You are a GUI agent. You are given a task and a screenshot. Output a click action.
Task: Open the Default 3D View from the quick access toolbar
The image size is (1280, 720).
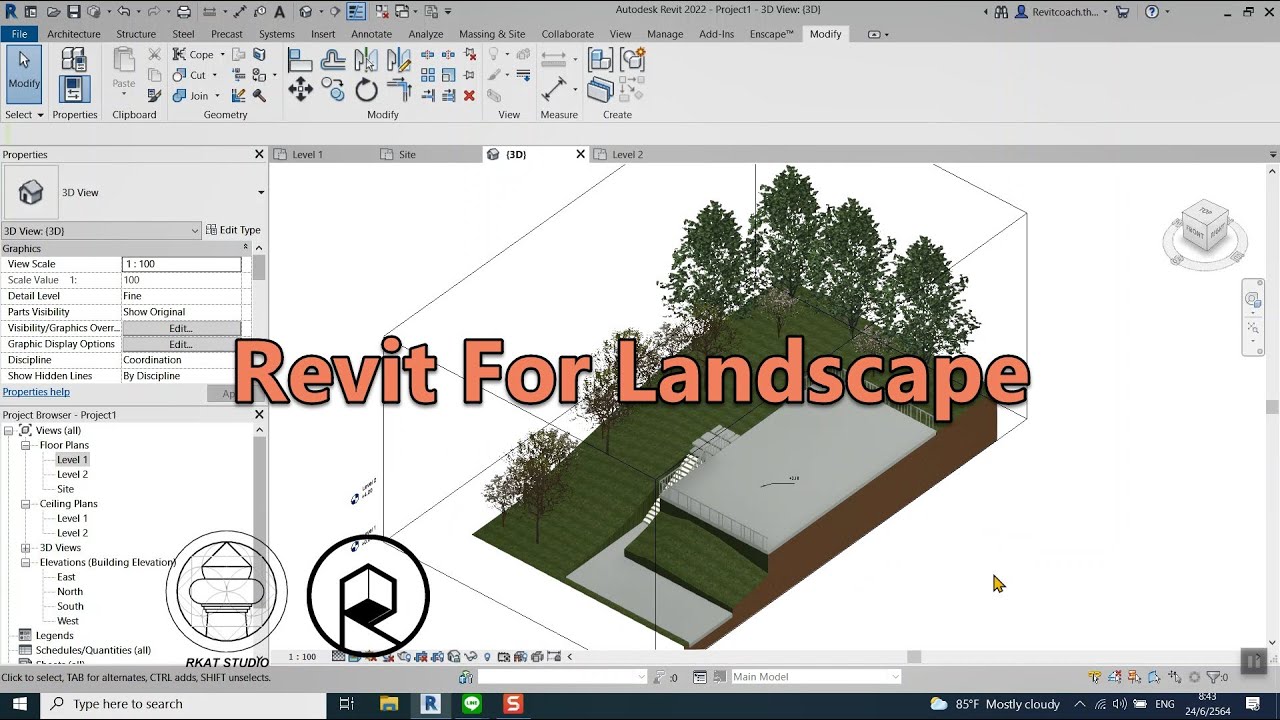click(305, 12)
